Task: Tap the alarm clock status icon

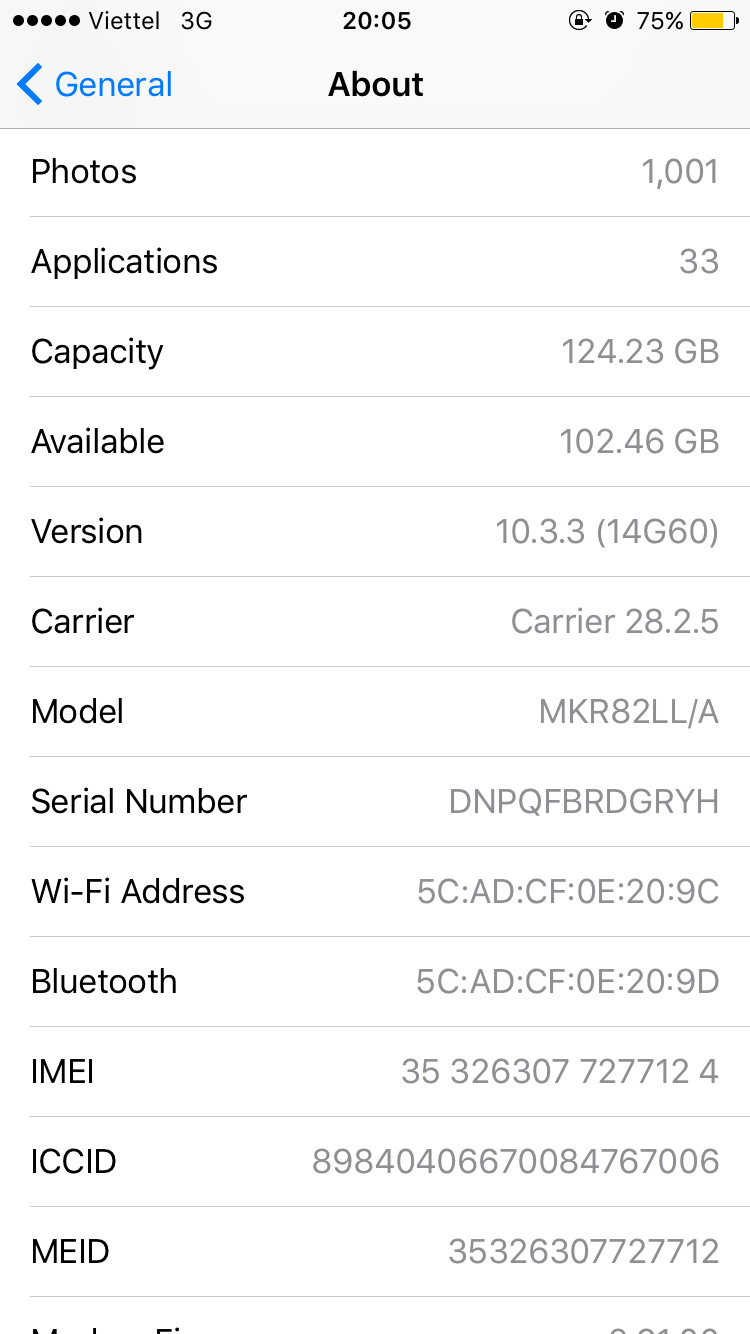Action: pos(614,21)
